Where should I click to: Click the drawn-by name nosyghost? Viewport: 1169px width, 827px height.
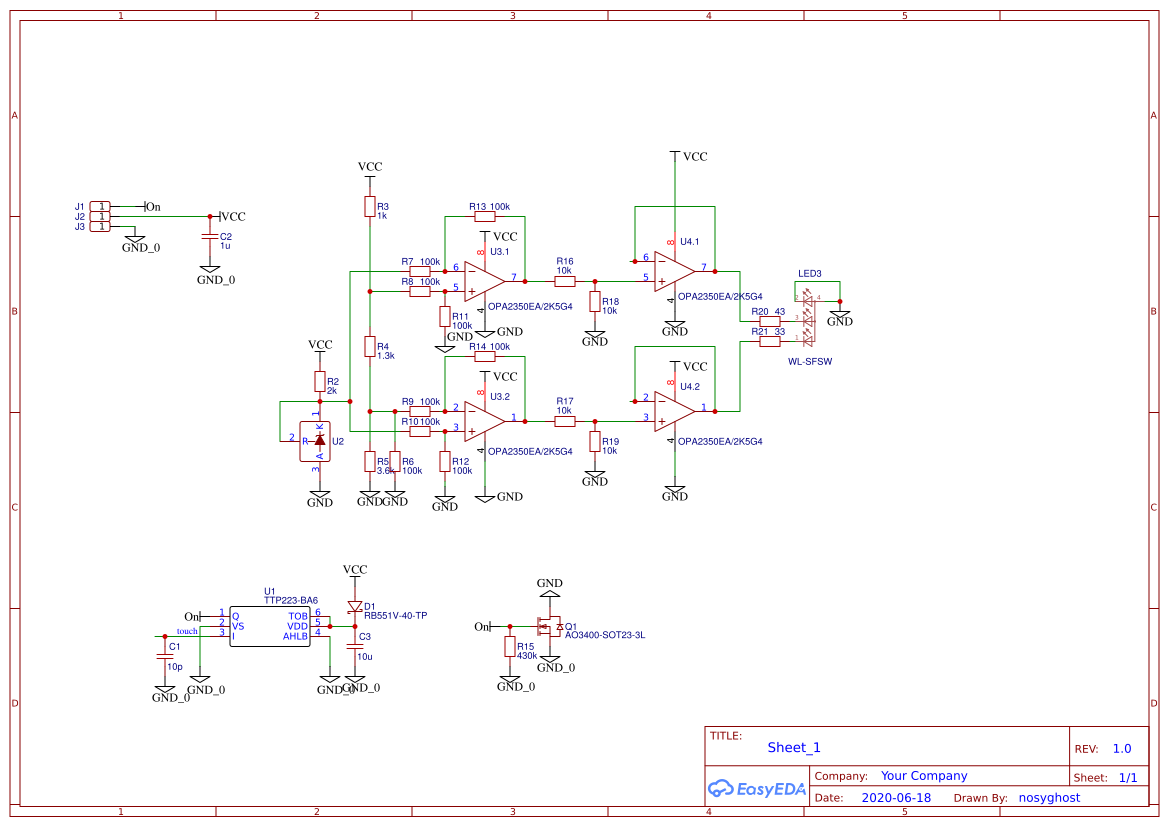coord(1048,797)
